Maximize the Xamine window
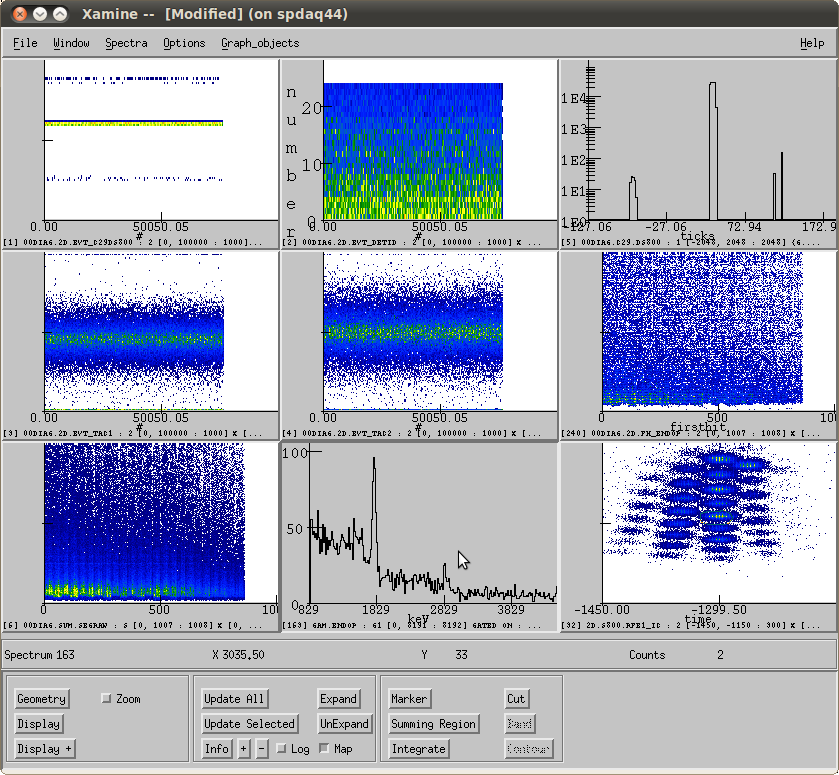The width and height of the screenshot is (839, 775). click(61, 15)
